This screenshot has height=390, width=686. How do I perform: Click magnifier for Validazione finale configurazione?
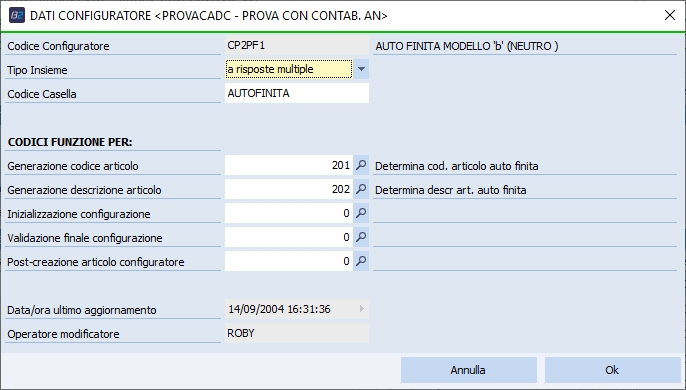(x=361, y=237)
